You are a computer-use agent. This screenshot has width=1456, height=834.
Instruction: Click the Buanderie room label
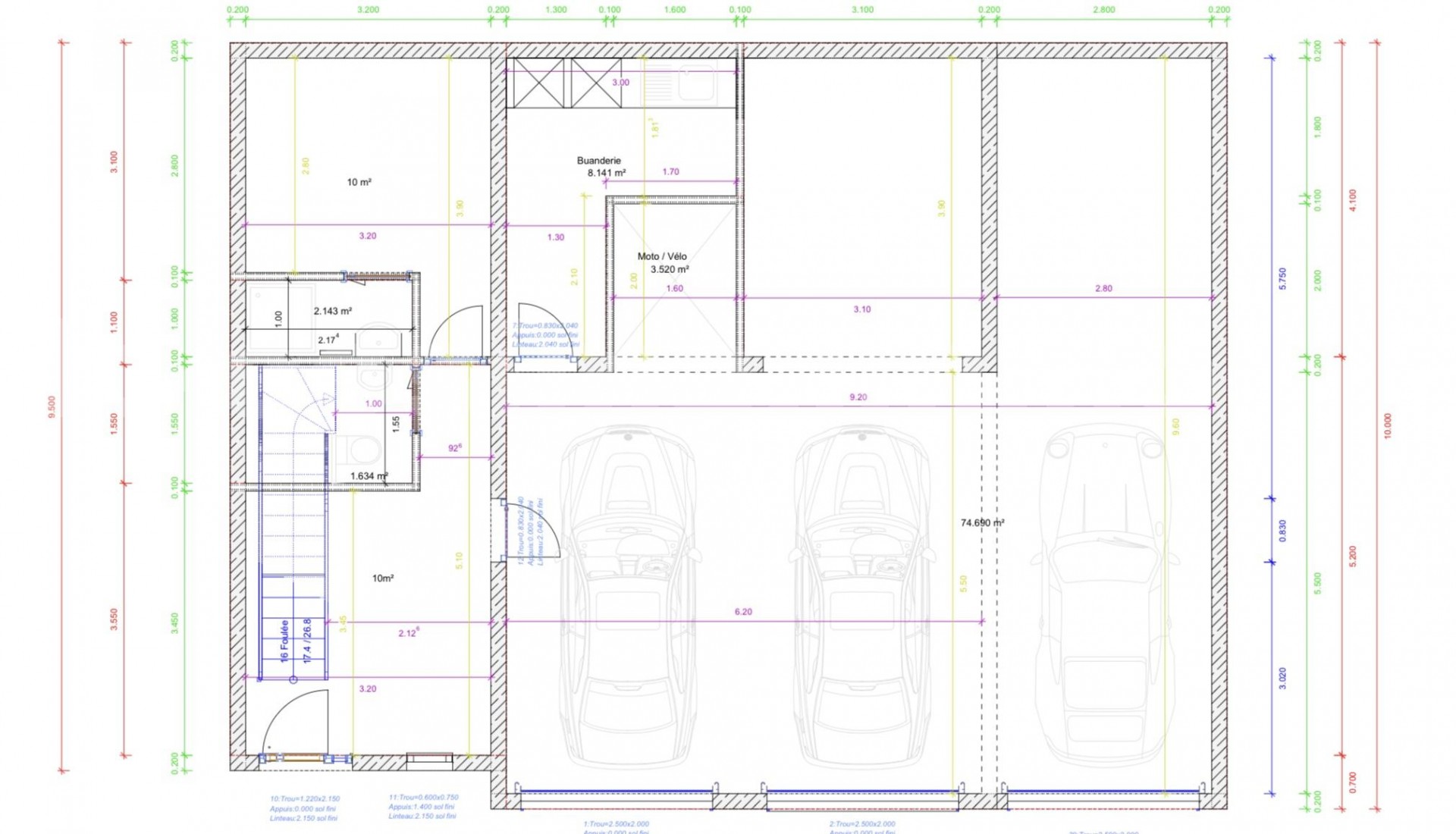click(598, 161)
